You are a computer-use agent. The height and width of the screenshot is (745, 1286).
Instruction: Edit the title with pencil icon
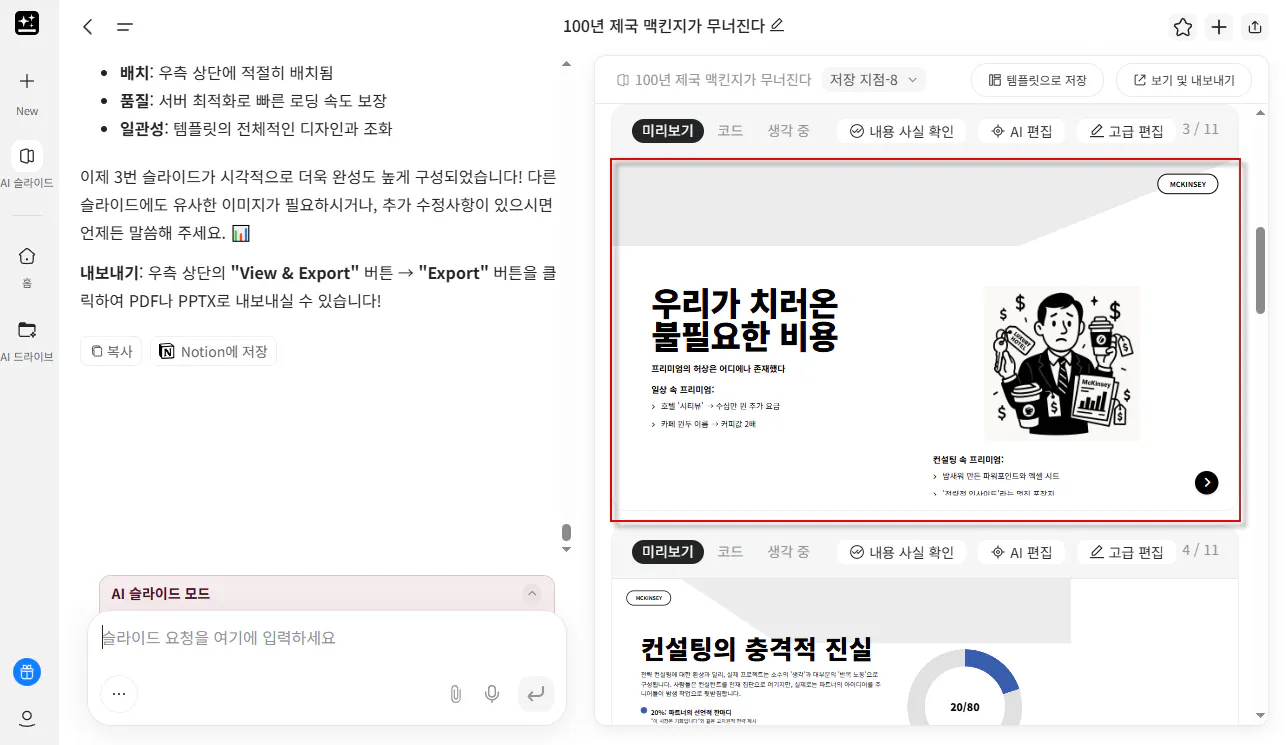778,25
